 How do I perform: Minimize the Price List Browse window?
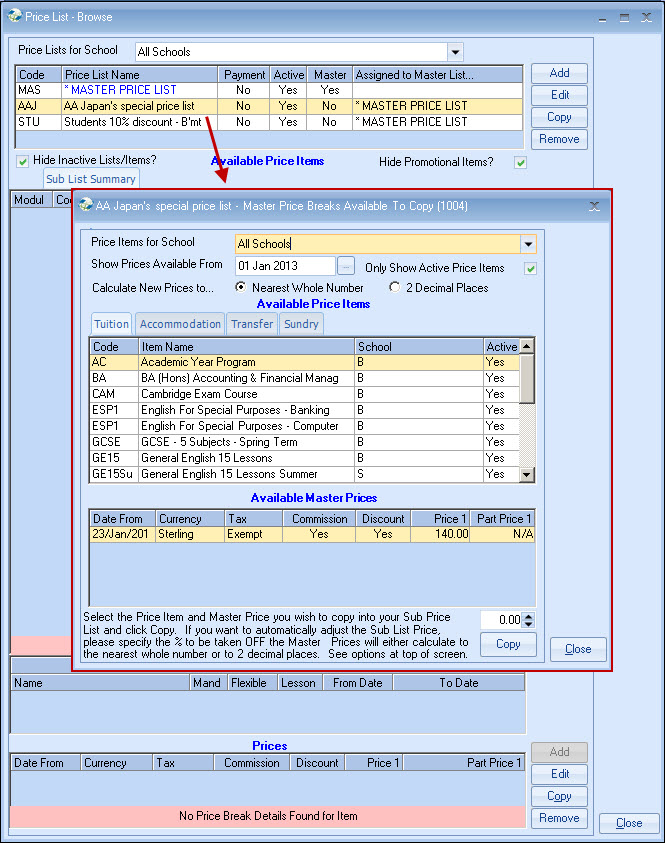[x=602, y=17]
